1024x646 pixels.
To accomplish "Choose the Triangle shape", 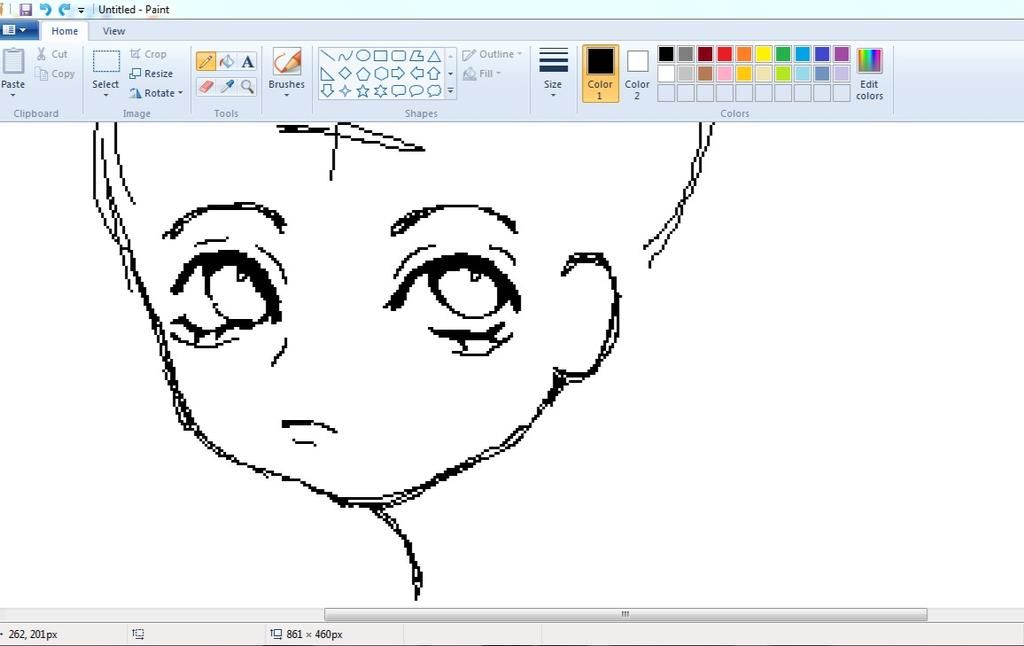I will point(434,56).
